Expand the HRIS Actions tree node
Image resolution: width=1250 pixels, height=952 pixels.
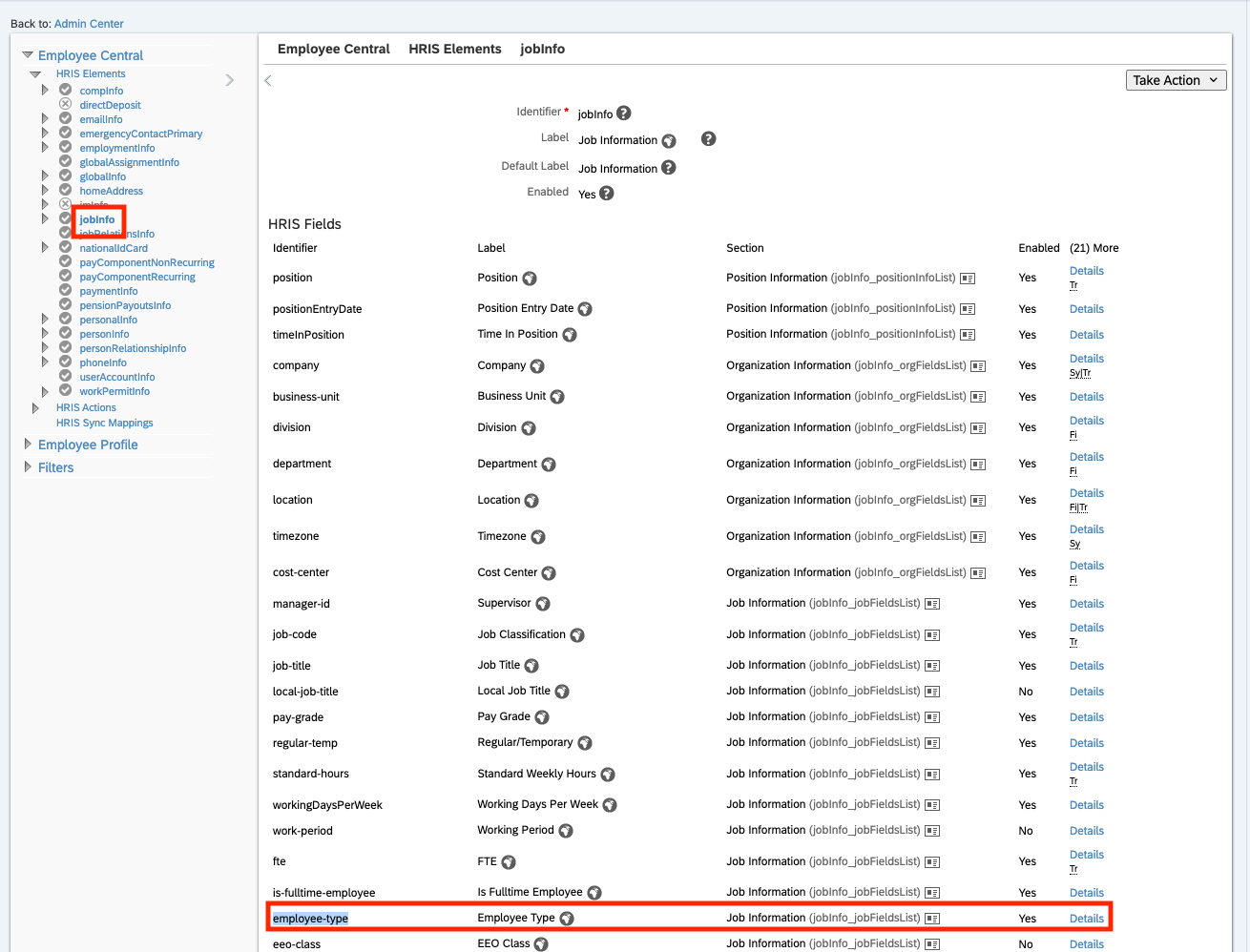[x=36, y=407]
